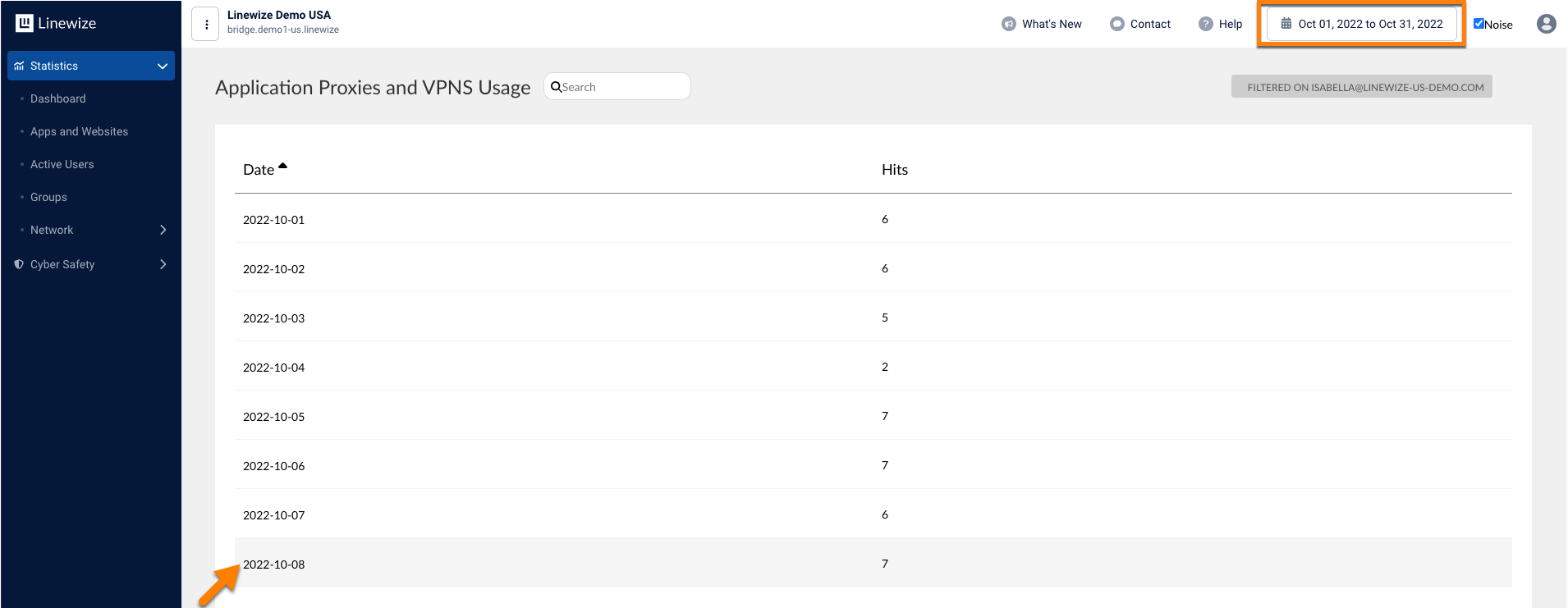Select Network menu item

click(x=52, y=230)
